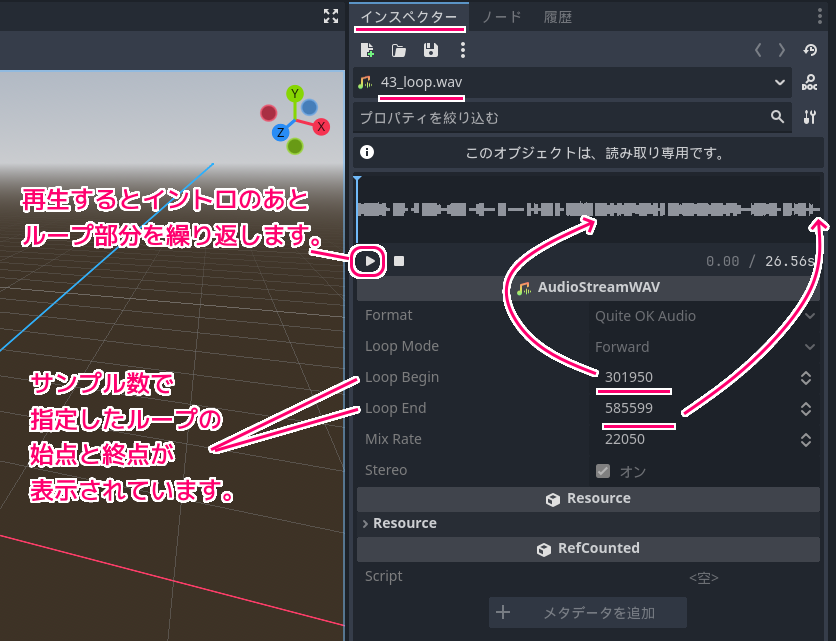Switch to the 履歴 tab
836x641 pixels.
pos(558,17)
